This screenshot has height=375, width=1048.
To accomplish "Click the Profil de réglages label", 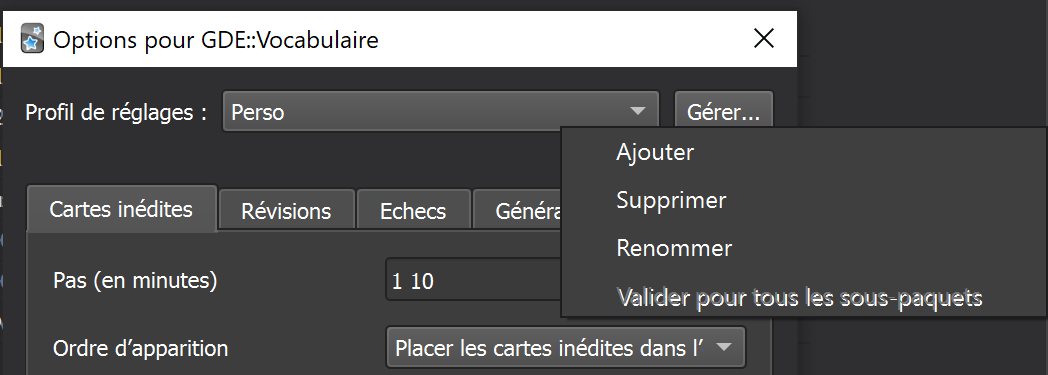I will tap(116, 112).
